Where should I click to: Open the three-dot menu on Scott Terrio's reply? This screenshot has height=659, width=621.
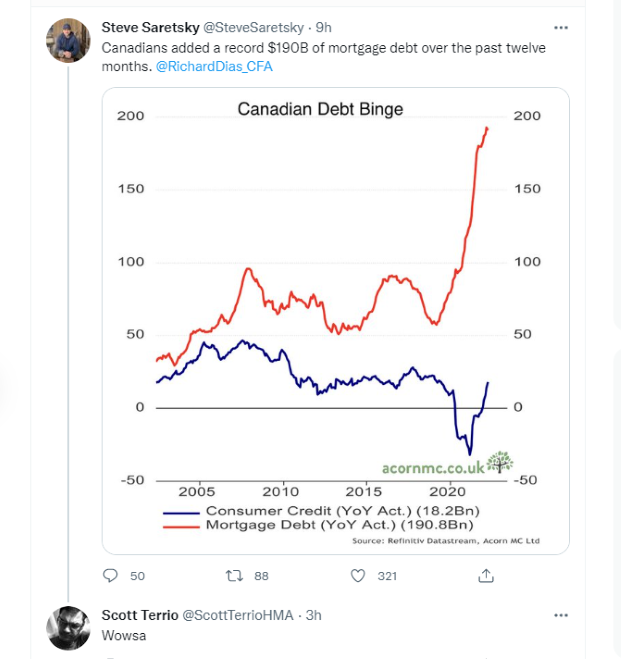561,615
